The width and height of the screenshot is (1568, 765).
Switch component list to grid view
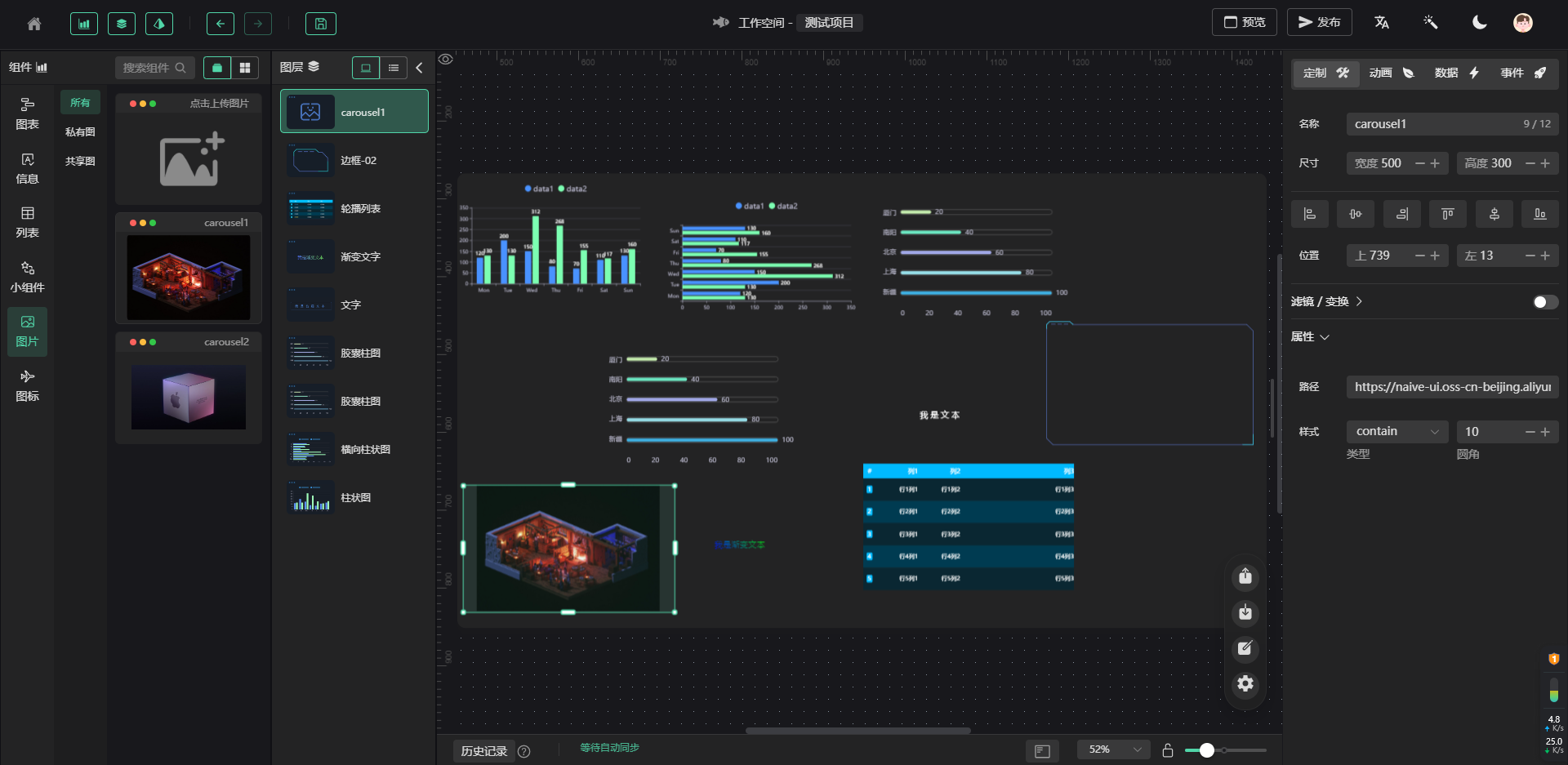click(245, 68)
